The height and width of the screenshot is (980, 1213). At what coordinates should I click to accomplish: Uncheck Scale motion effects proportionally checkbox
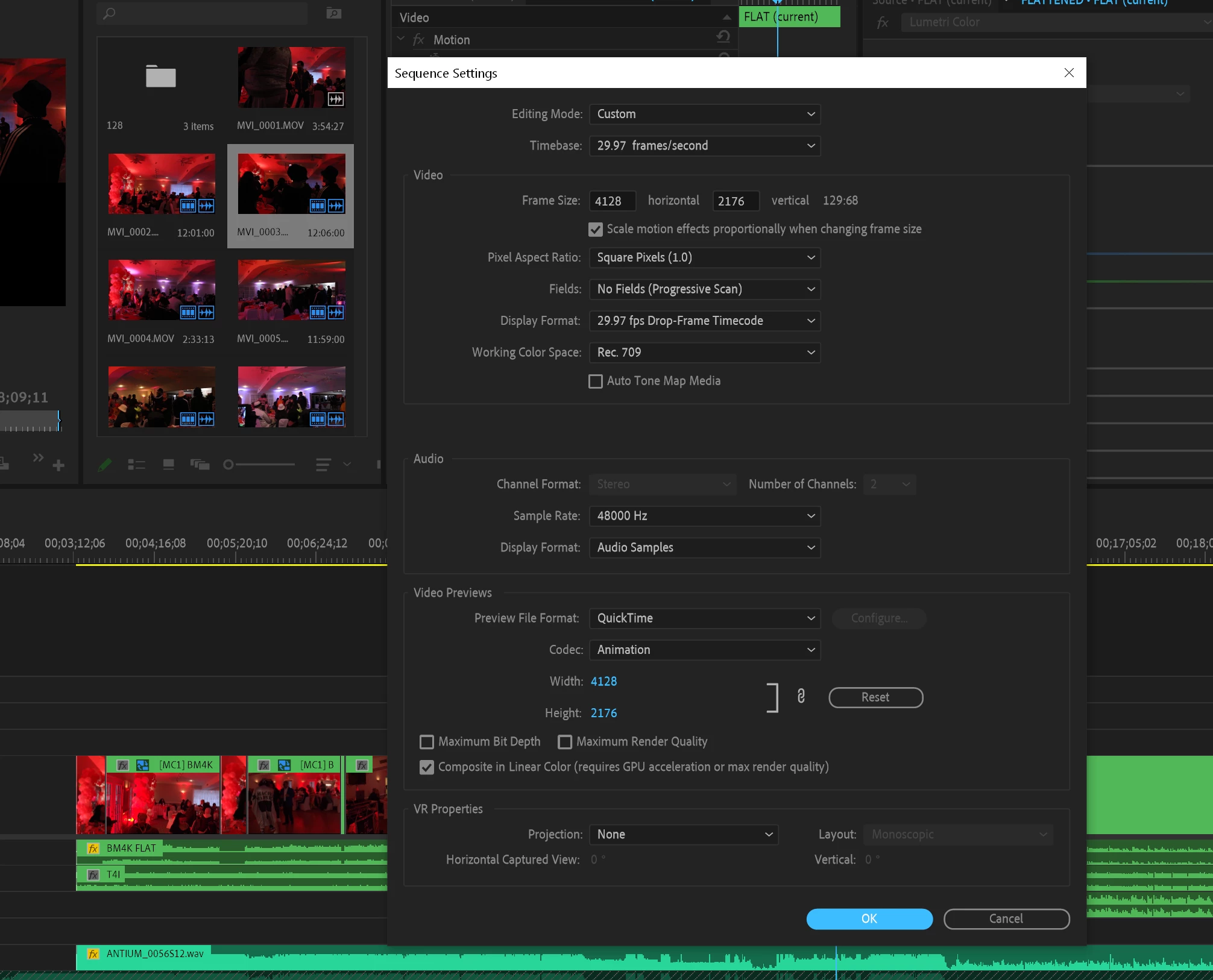pos(595,230)
